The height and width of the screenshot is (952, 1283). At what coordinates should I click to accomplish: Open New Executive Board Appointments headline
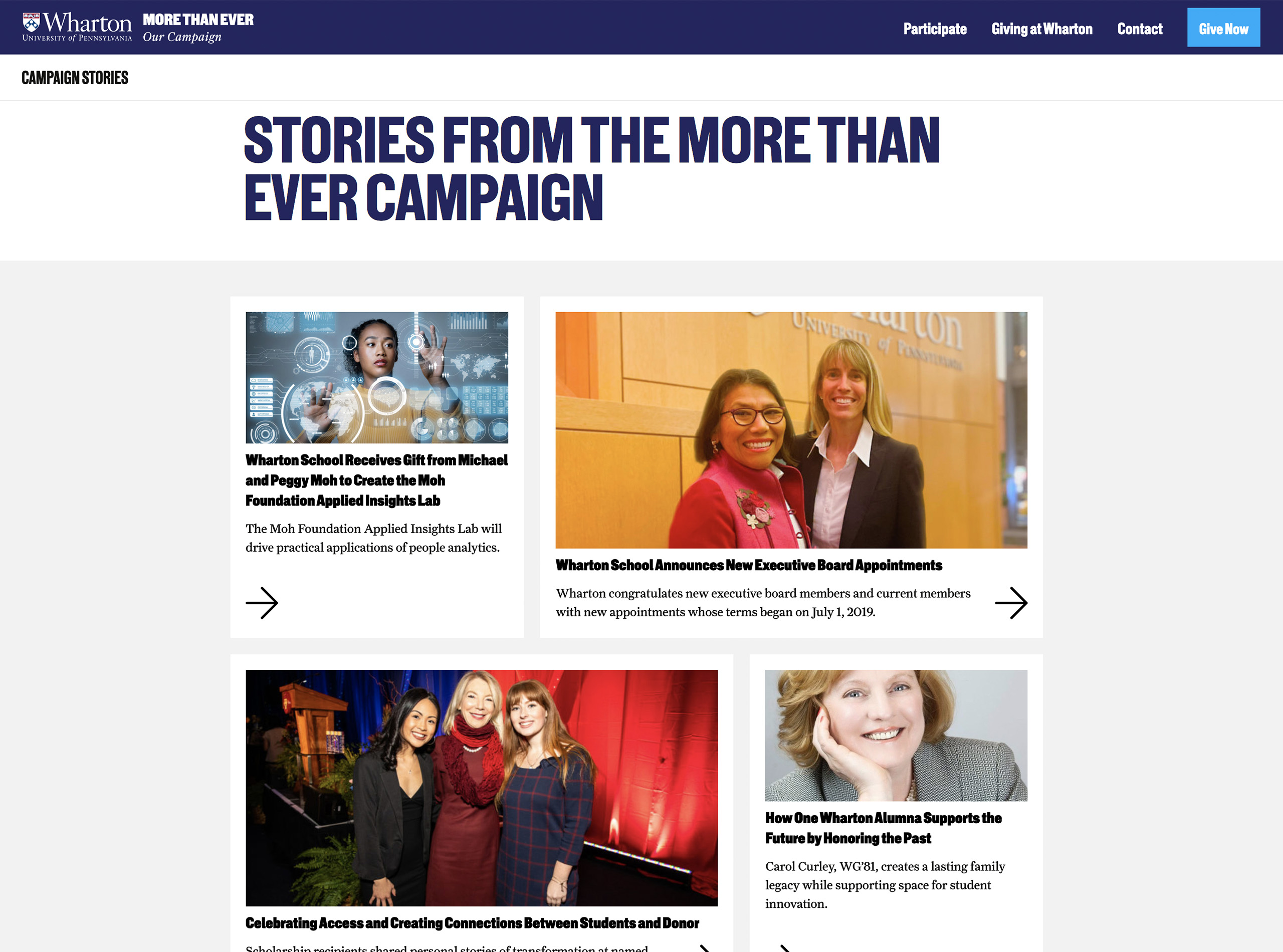pos(749,565)
